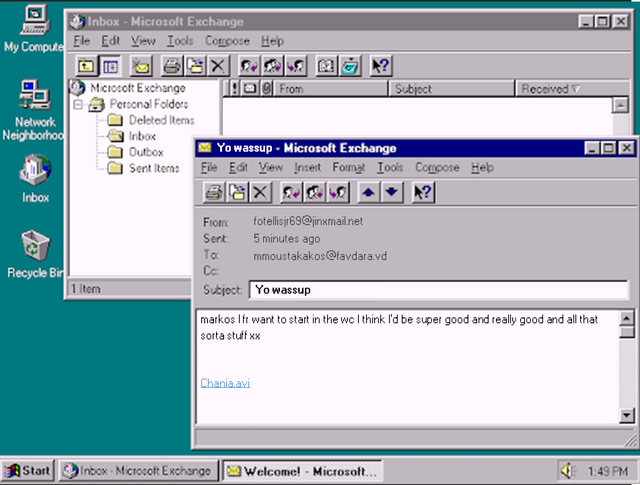Open Address Book from Inbox toolbar
640x485 pixels.
tap(326, 66)
